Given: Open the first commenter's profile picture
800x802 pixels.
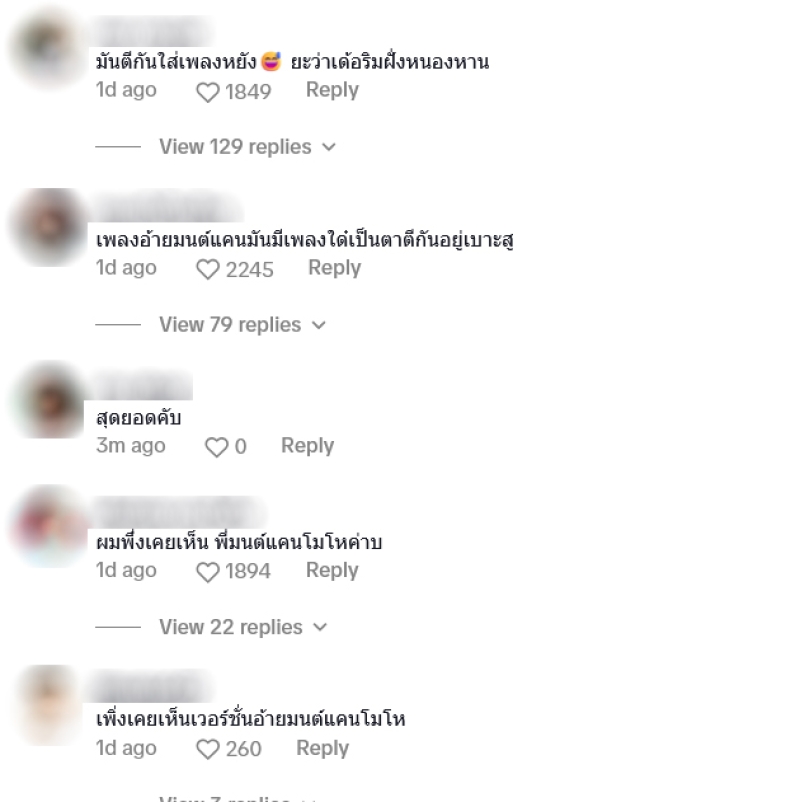Looking at the screenshot, I should pos(50,47).
